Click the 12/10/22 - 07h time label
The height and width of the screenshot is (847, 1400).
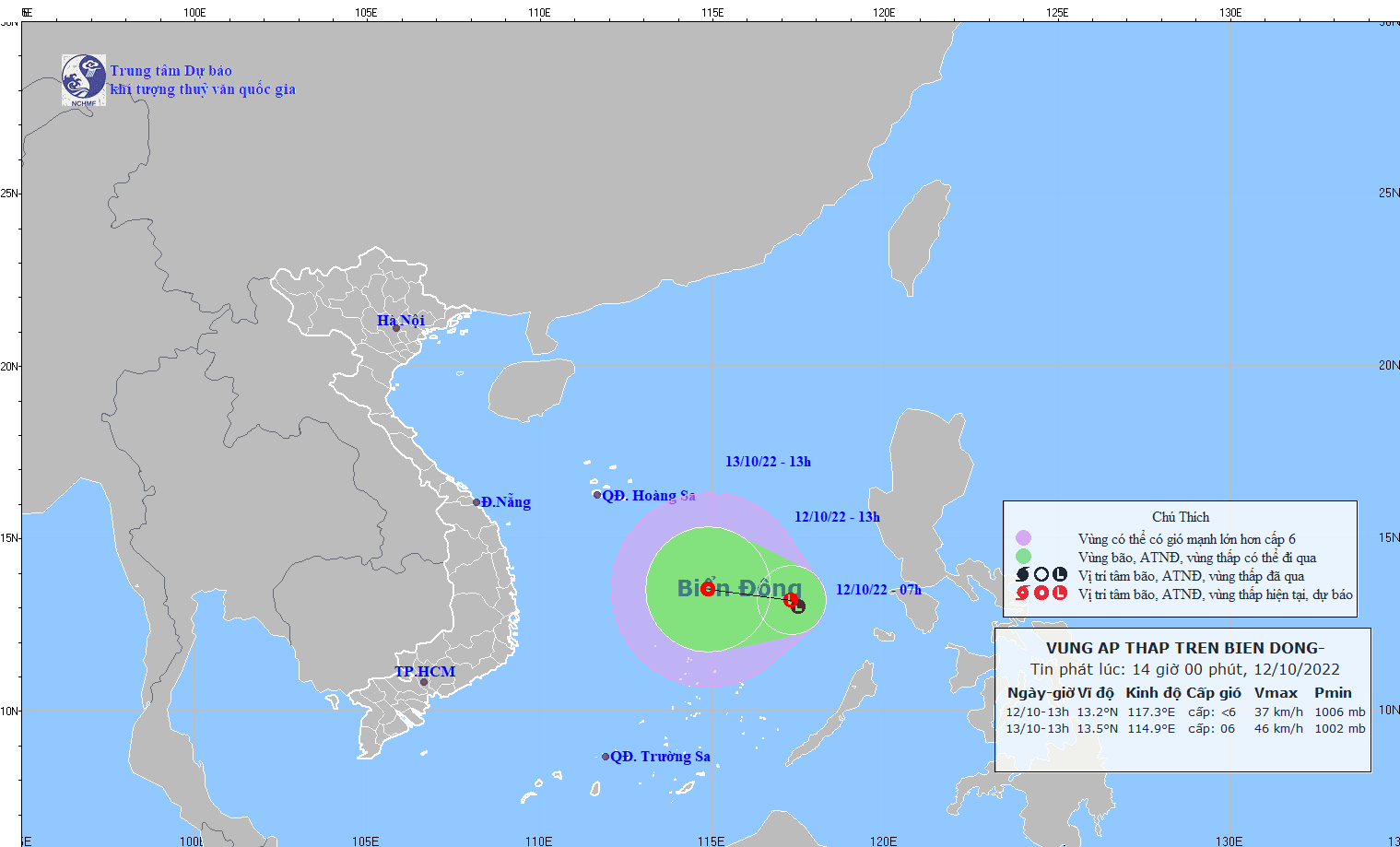878,590
